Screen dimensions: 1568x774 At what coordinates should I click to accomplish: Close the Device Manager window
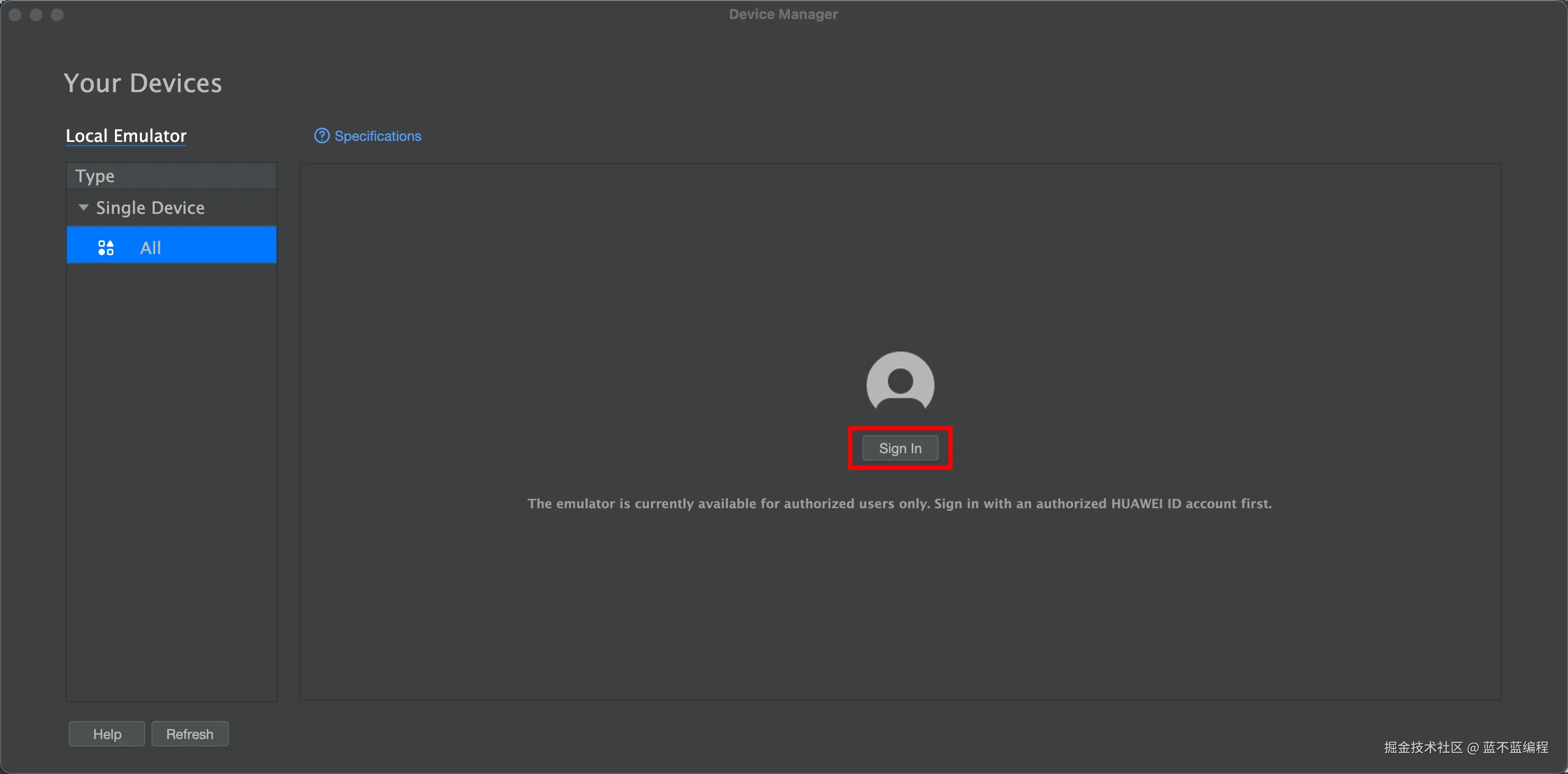(15, 15)
